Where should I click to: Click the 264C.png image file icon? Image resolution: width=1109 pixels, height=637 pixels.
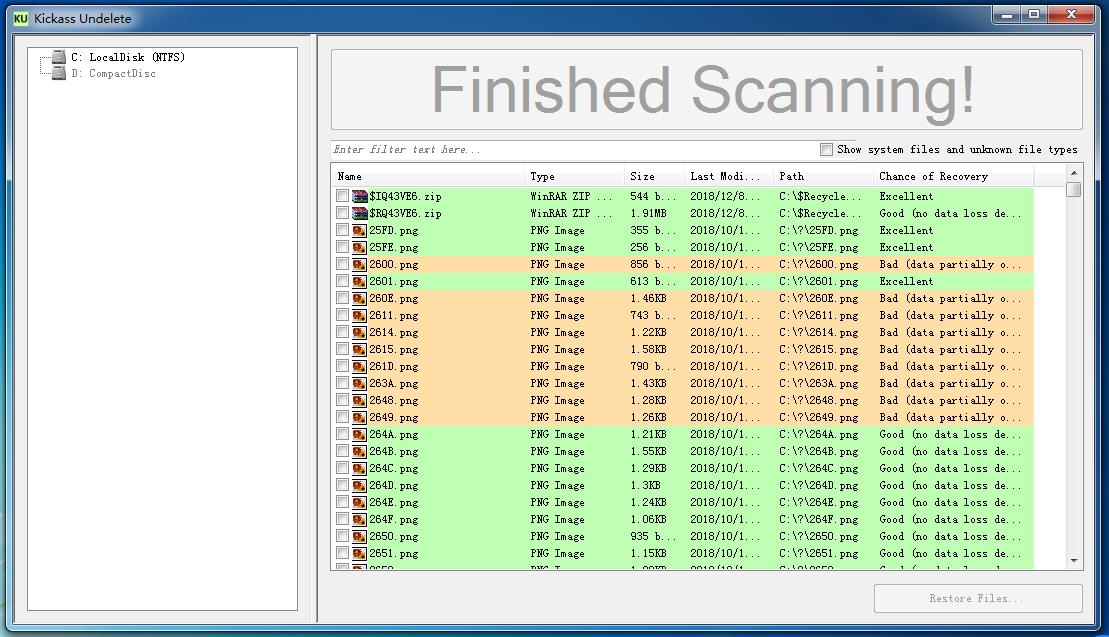coord(360,468)
